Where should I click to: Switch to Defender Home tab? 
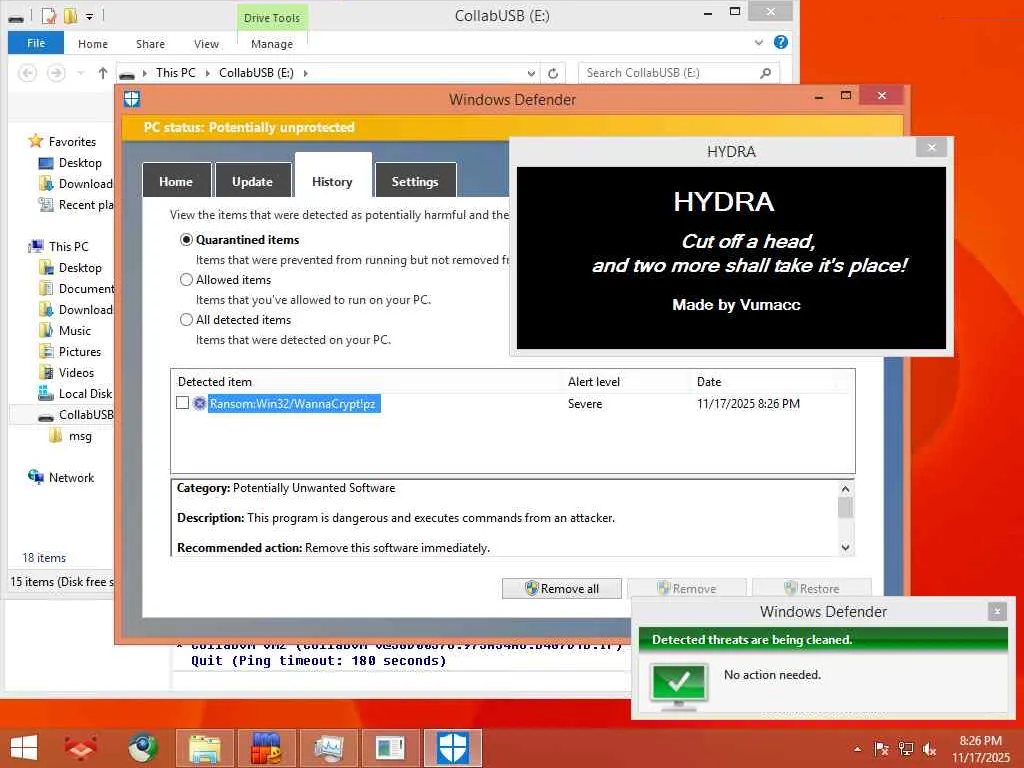click(x=176, y=181)
